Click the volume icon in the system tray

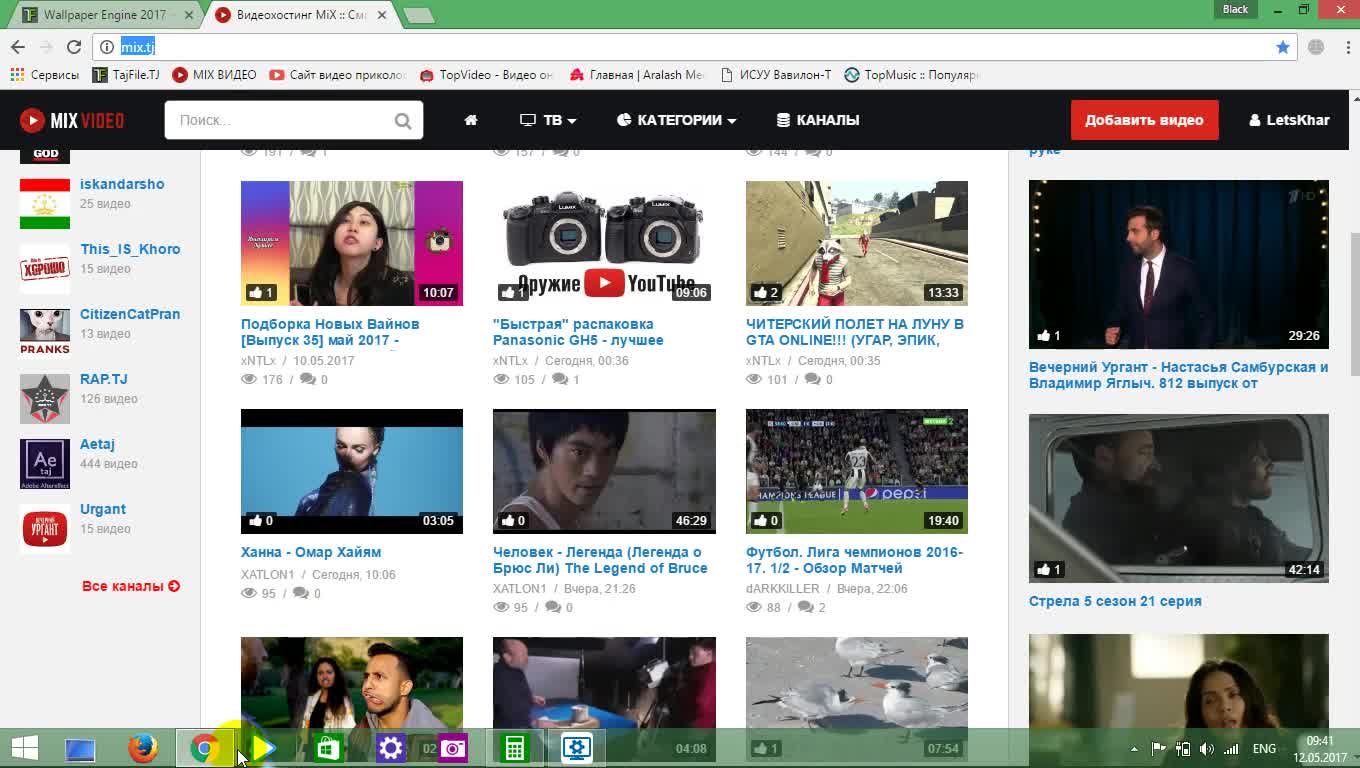click(1207, 749)
